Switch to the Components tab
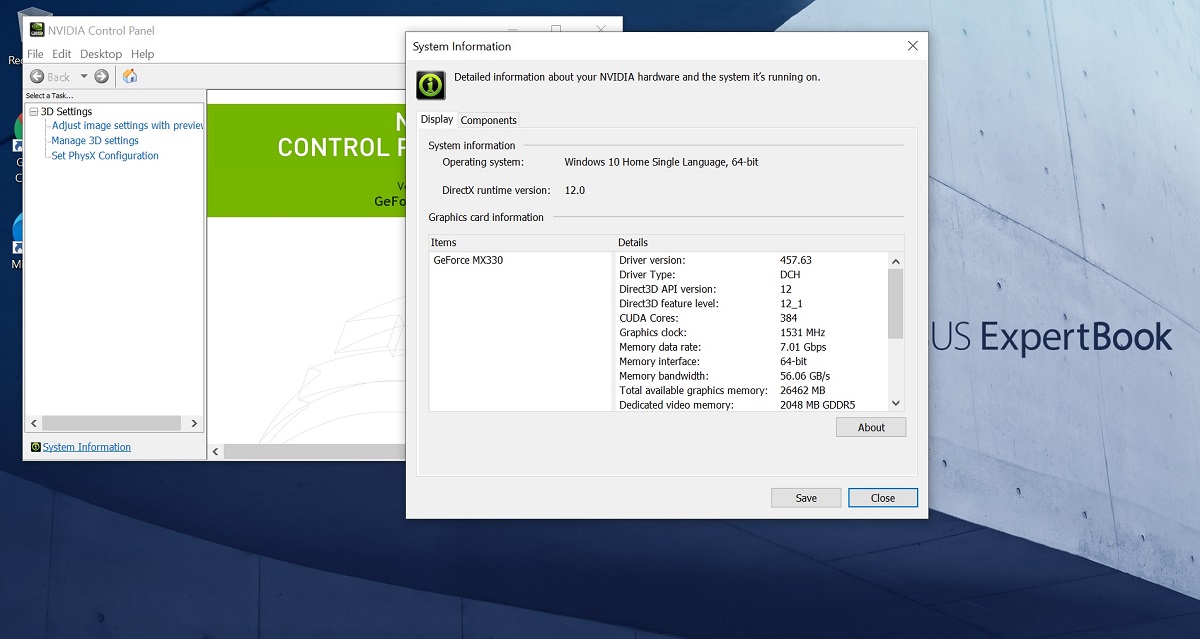 coord(488,120)
